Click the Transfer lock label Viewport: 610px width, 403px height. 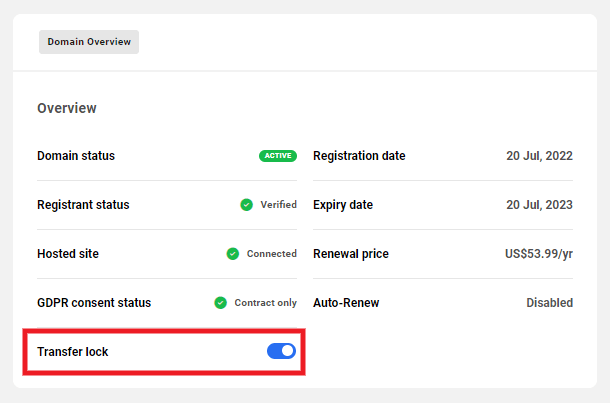(73, 352)
